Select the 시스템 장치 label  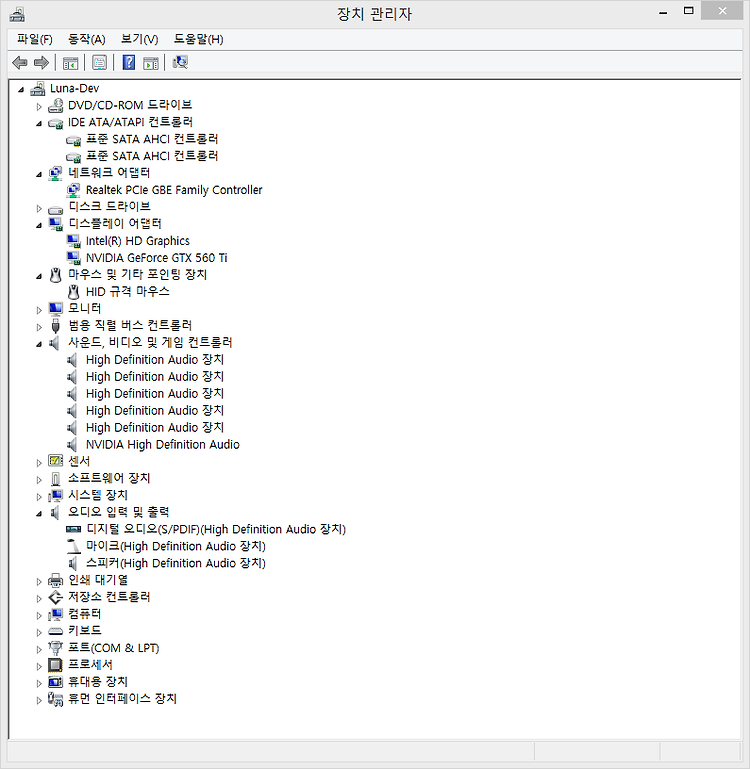coord(98,495)
